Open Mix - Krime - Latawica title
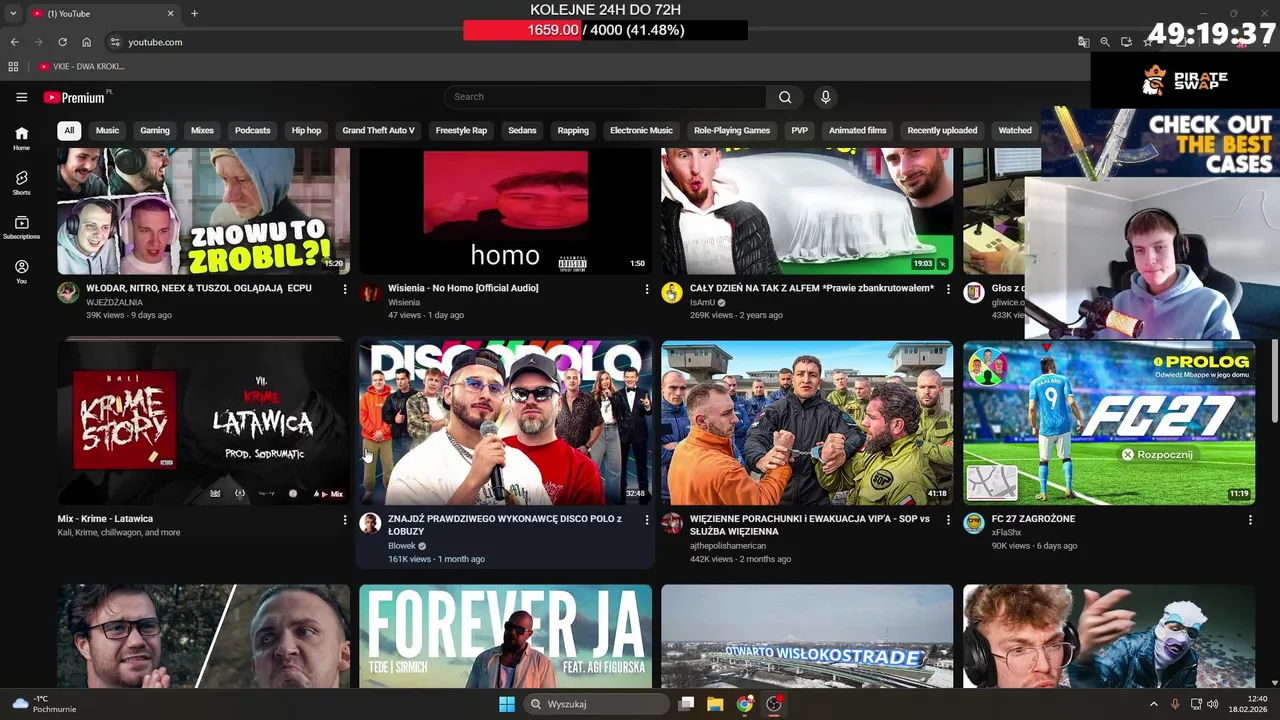Viewport: 1280px width, 720px height. click(105, 519)
